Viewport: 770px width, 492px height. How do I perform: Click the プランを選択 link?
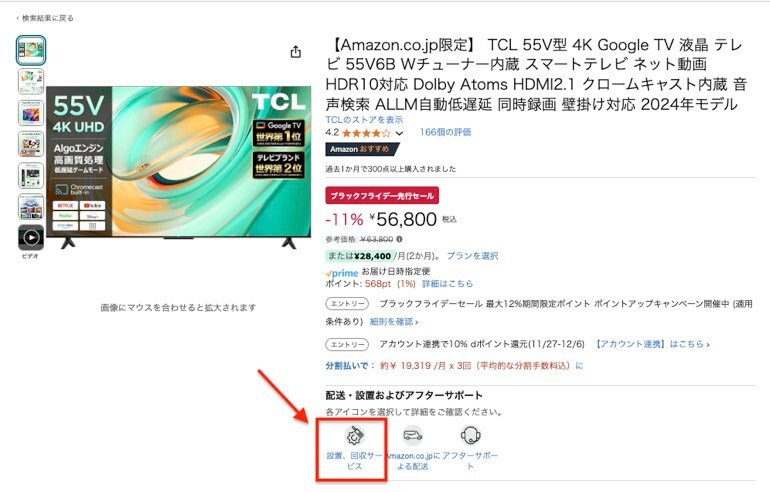point(472,256)
